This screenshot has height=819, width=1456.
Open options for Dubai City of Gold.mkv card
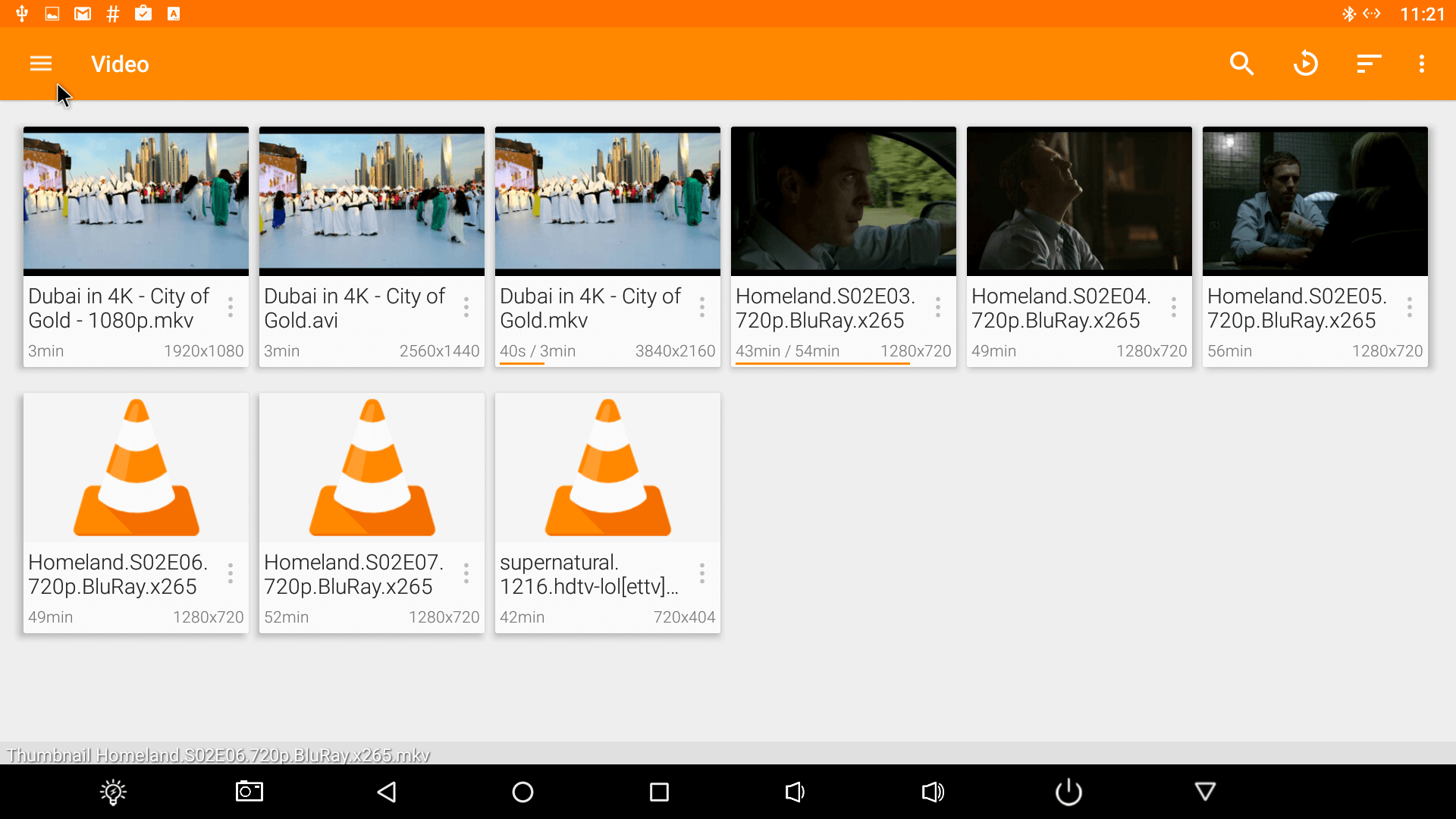coord(702,307)
